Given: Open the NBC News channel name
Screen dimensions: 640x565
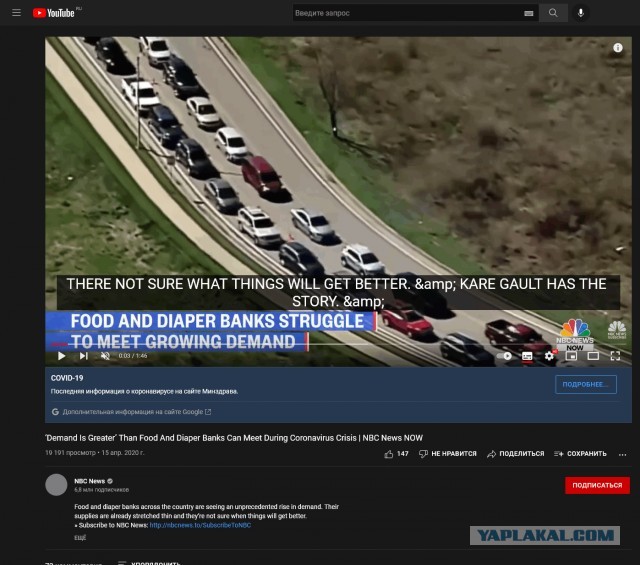Looking at the screenshot, I should (x=89, y=481).
